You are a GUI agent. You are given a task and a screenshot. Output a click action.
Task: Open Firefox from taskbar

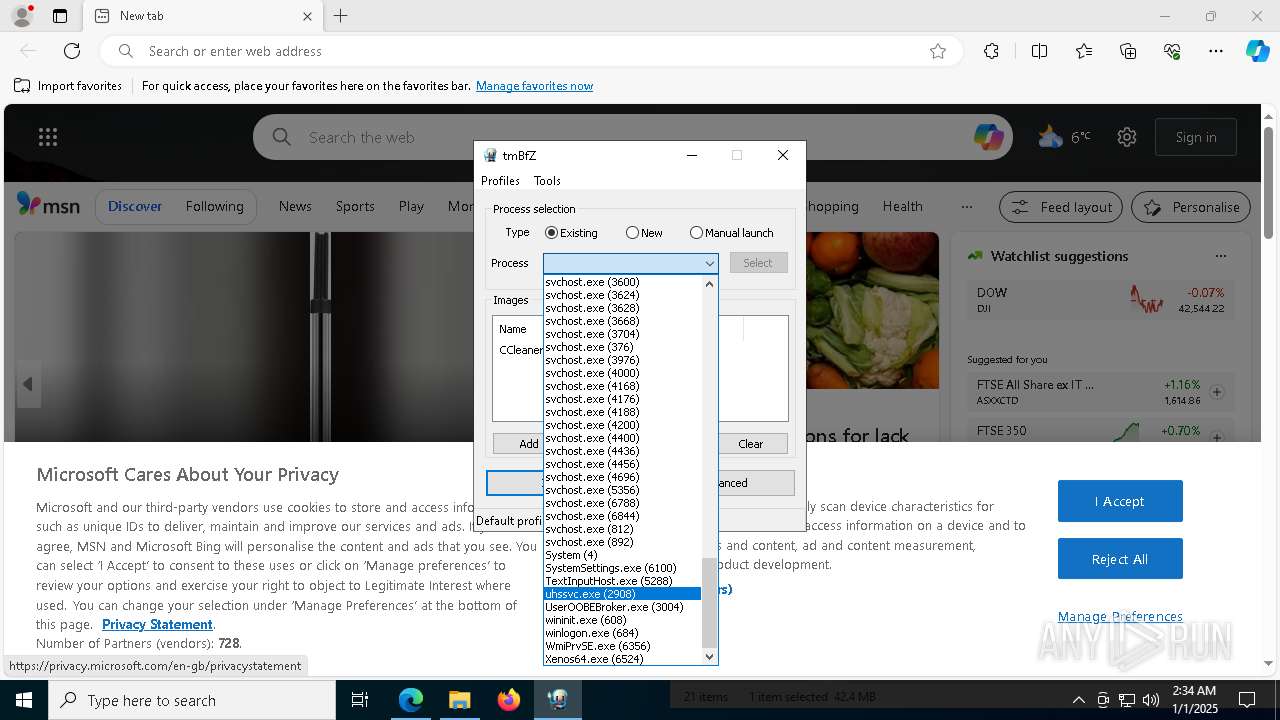click(509, 700)
